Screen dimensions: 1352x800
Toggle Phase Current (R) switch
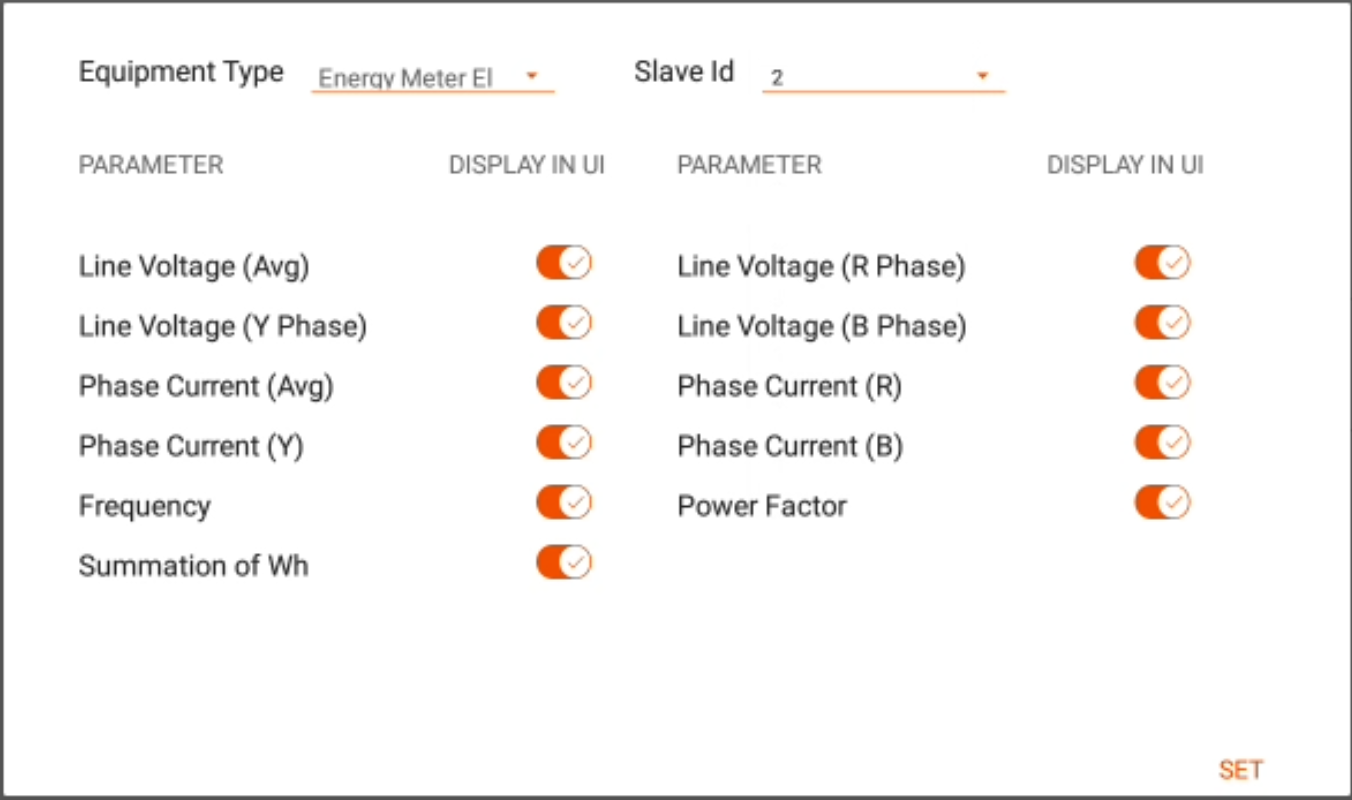point(1162,383)
